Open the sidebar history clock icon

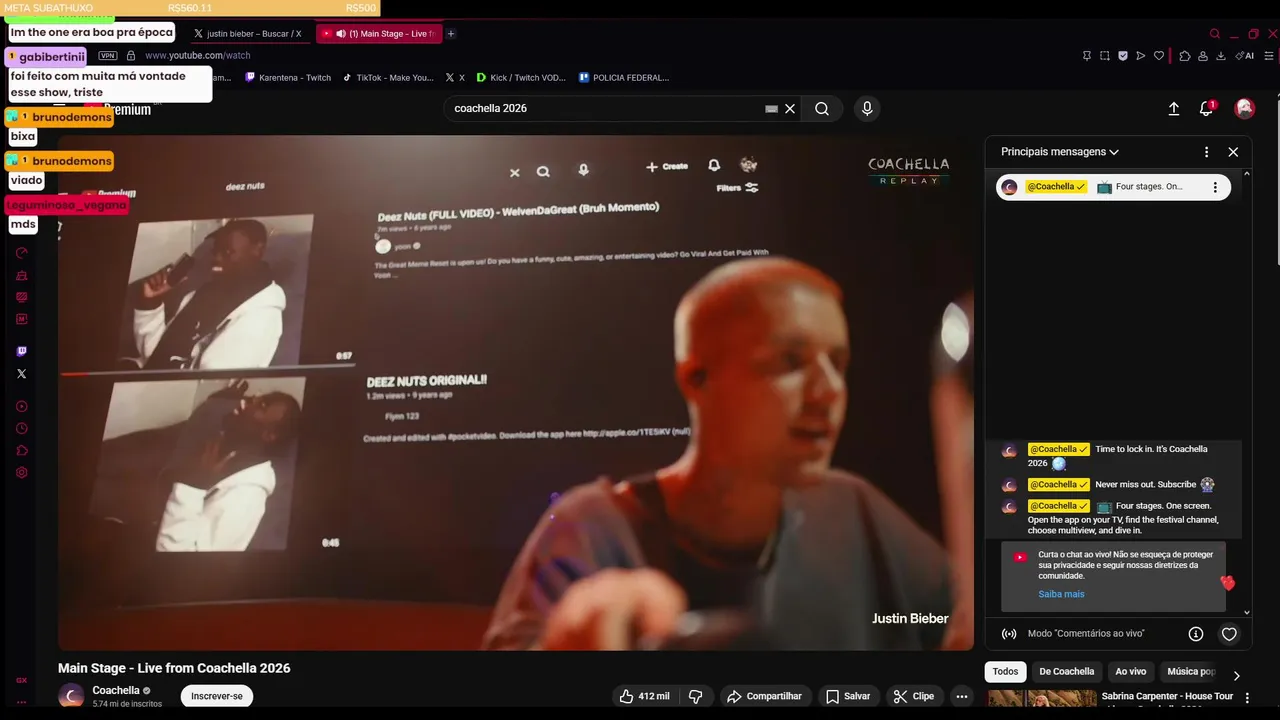[22, 428]
